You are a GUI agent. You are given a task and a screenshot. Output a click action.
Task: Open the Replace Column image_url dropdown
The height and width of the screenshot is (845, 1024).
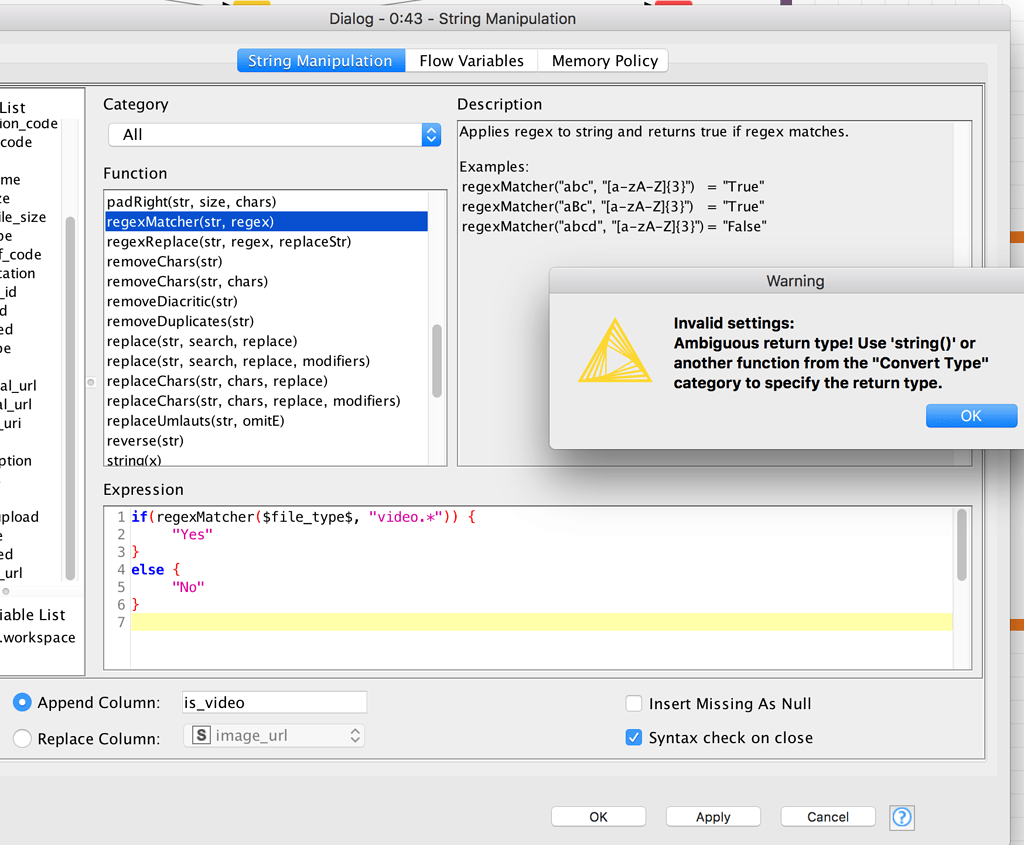pyautogui.click(x=274, y=735)
